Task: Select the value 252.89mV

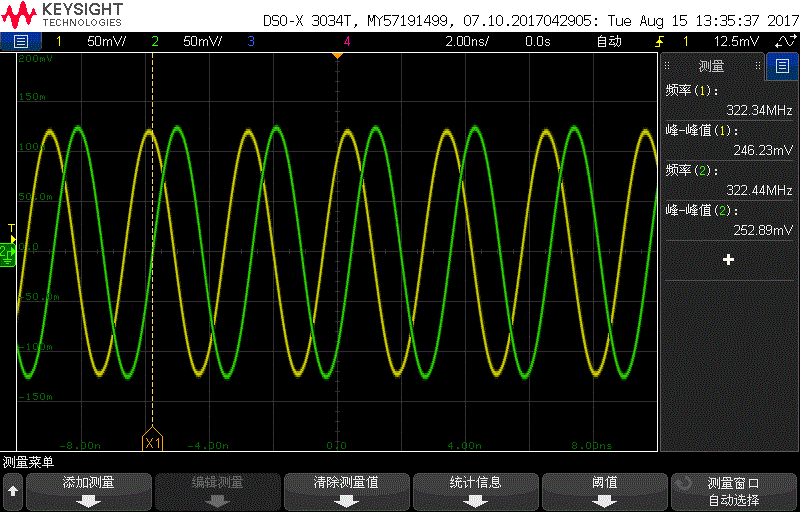Action: [763, 231]
